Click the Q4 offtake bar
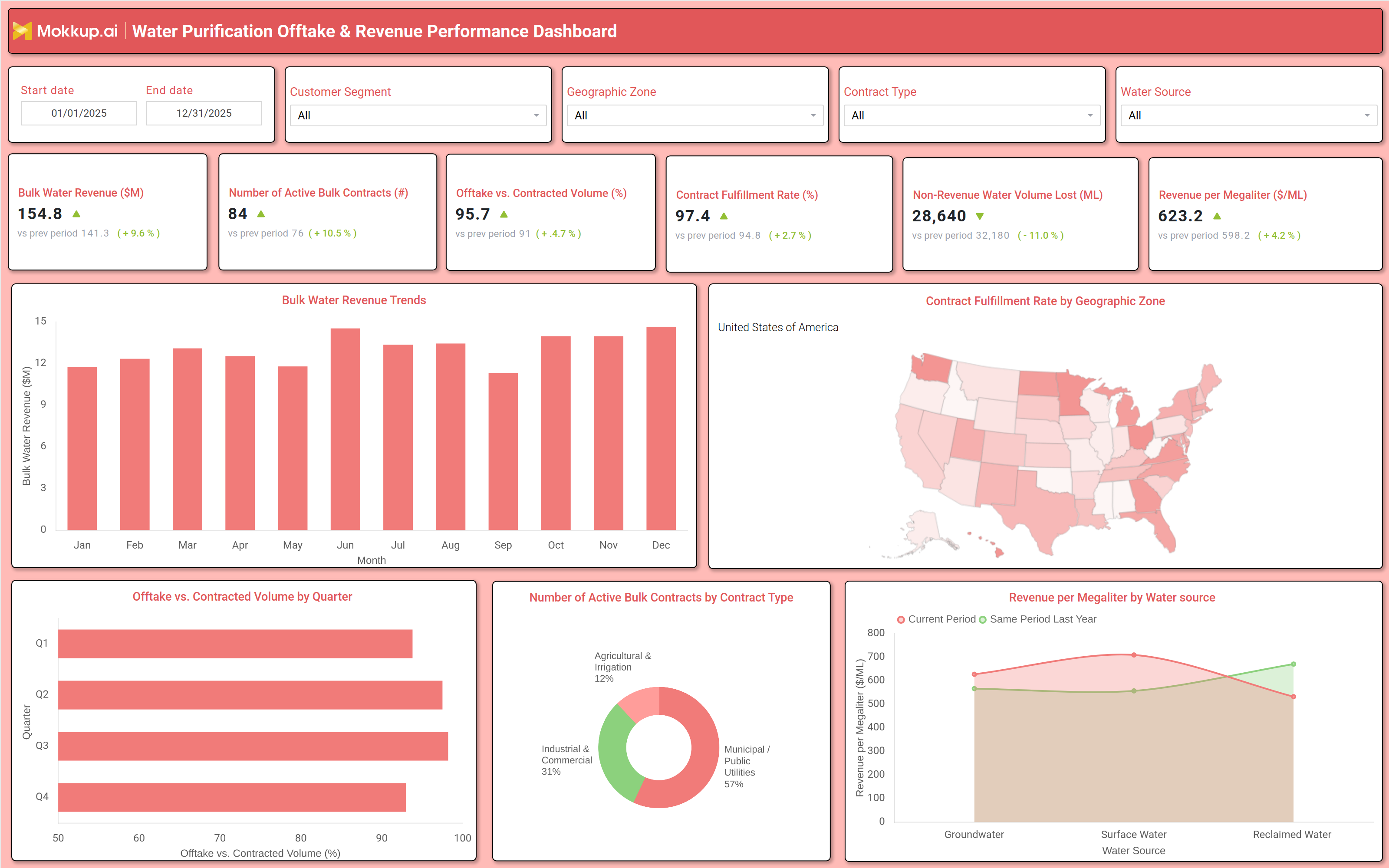The image size is (1389, 868). tap(232, 797)
